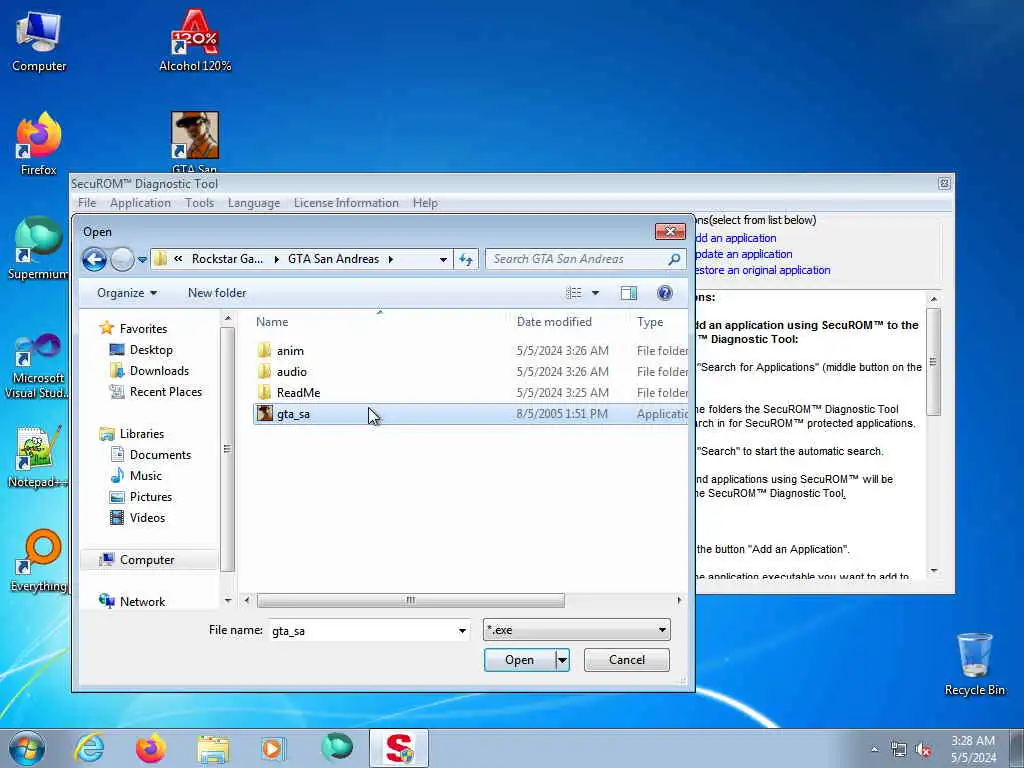The height and width of the screenshot is (768, 1024).
Task: Open Supermium from the taskbar
Action: coord(337,748)
